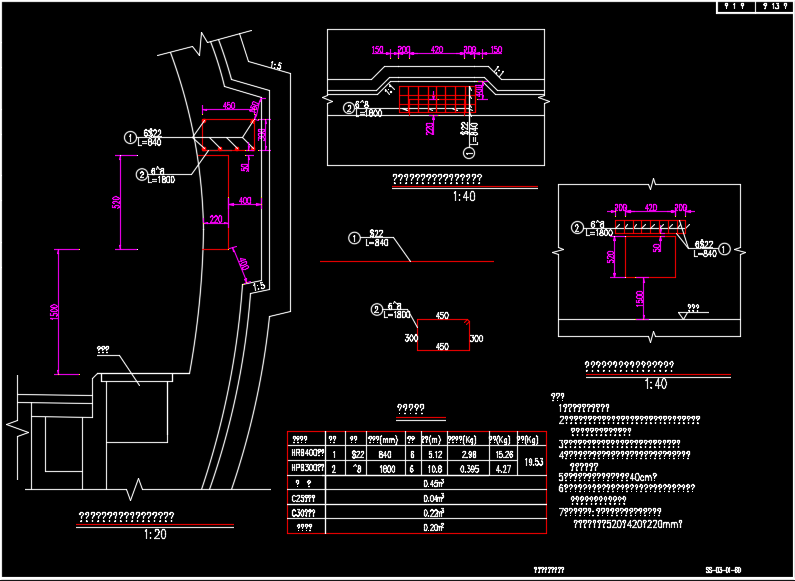The image size is (795, 581).
Task: Click the "$22" diameter cell in table
Action: [357, 455]
